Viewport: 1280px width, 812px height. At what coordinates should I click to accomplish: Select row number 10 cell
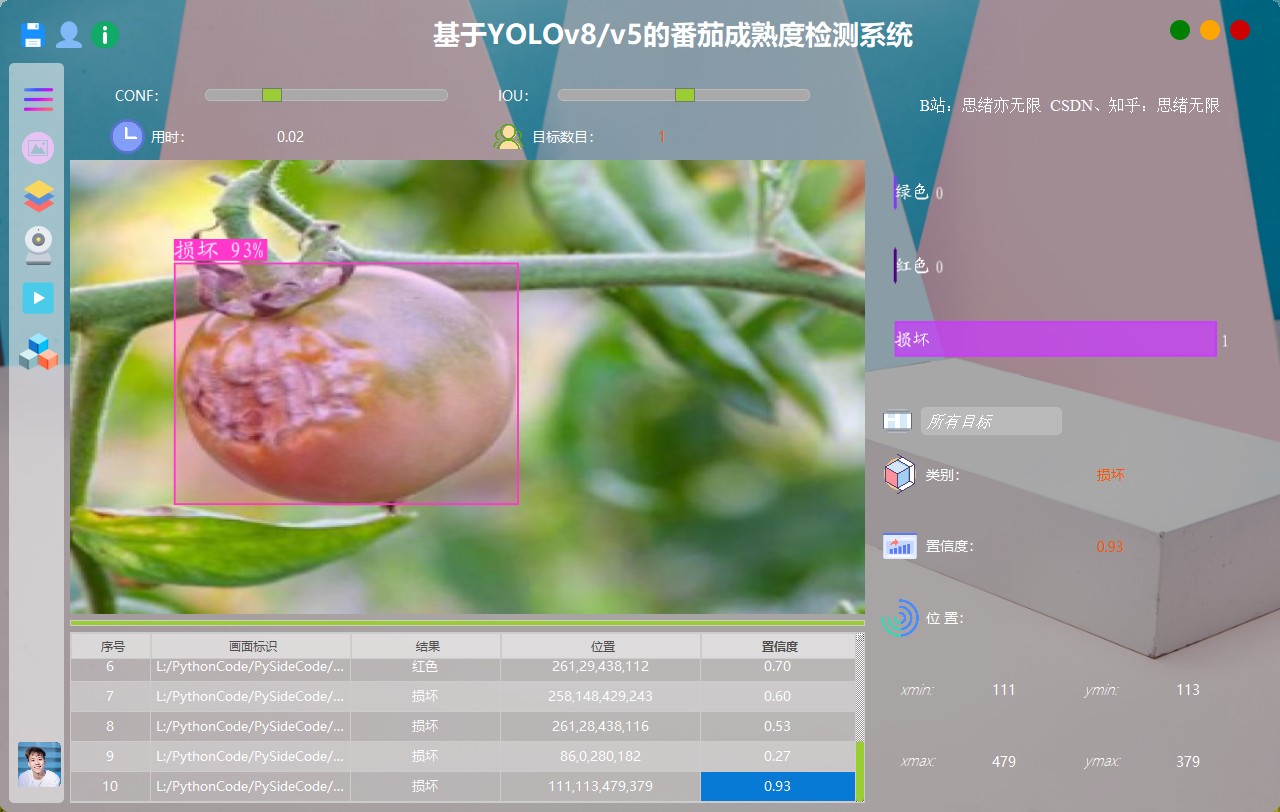coord(111,786)
